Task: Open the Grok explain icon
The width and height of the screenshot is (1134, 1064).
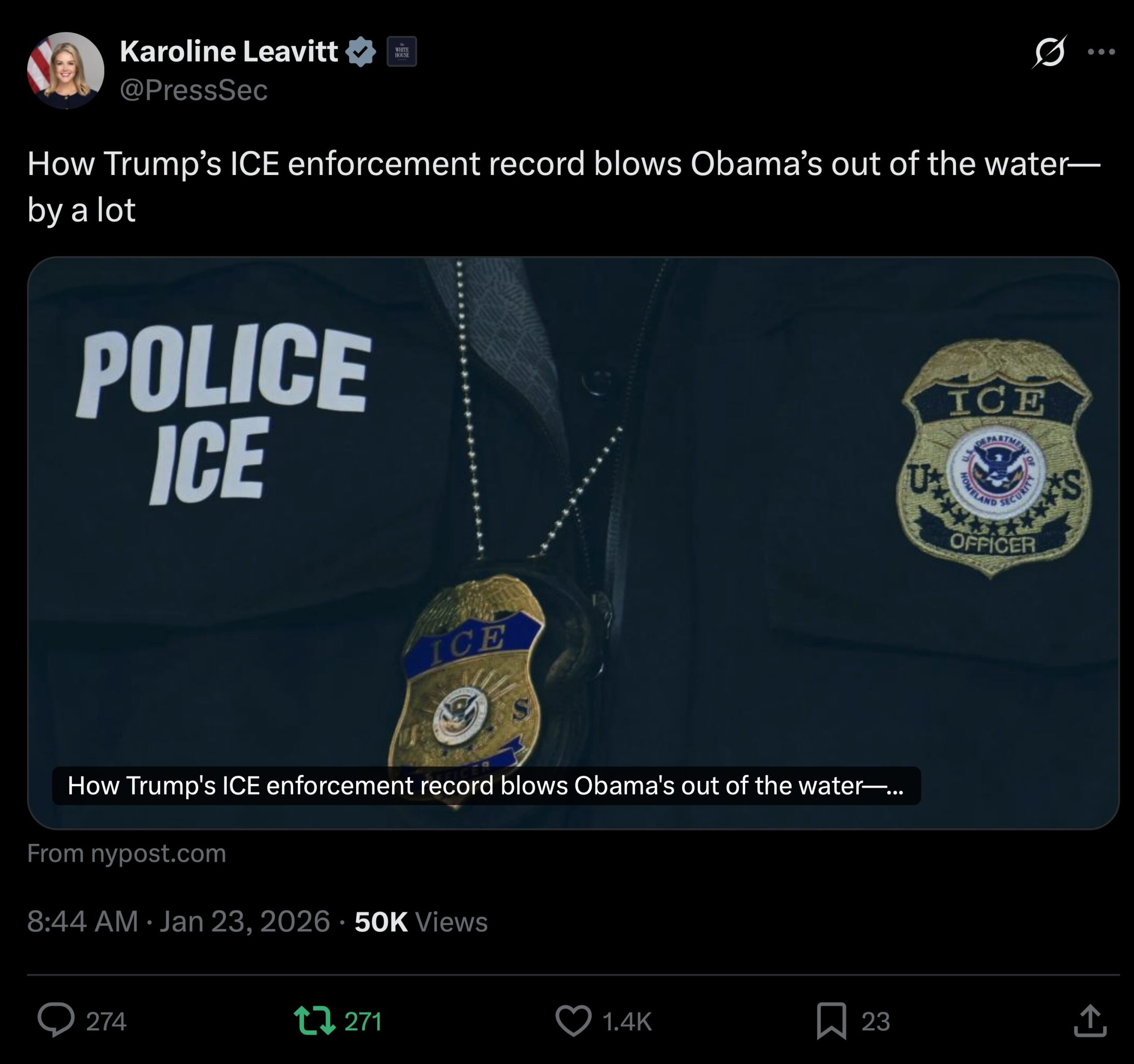Action: click(1049, 51)
